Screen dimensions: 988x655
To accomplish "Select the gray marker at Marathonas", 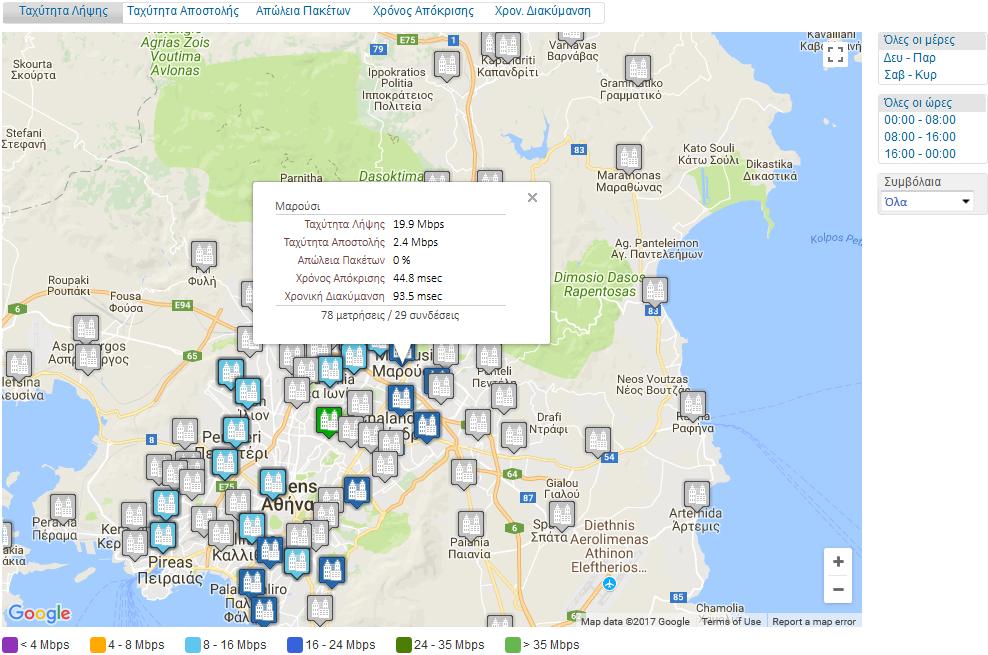I will tap(629, 157).
